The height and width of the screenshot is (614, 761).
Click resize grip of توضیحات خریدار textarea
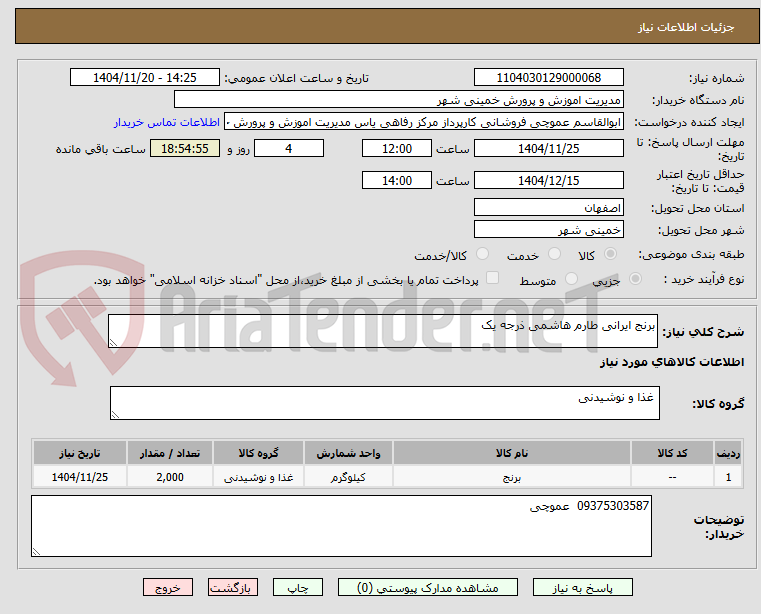pyautogui.click(x=36, y=552)
